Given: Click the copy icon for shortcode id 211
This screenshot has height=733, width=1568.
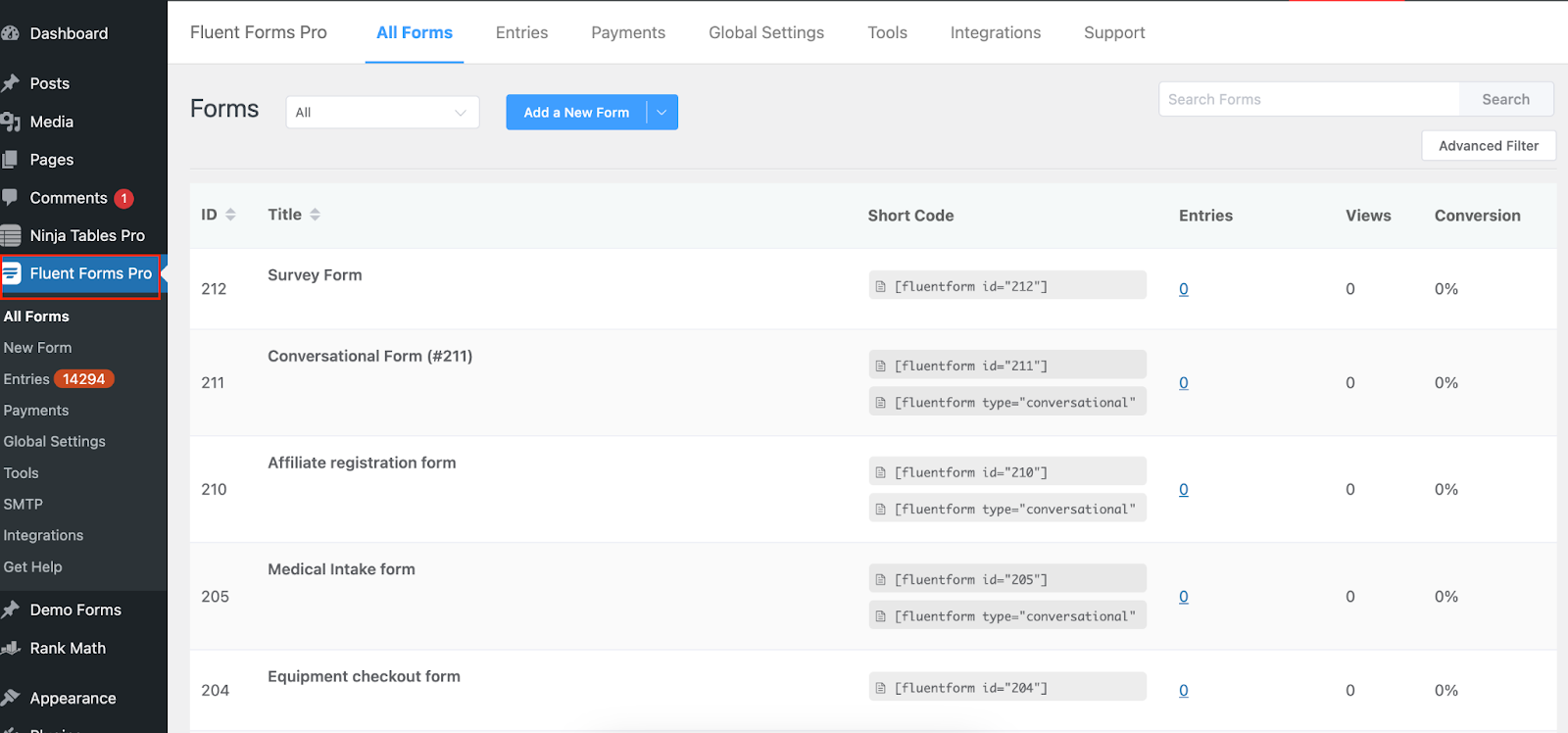Looking at the screenshot, I should point(880,366).
